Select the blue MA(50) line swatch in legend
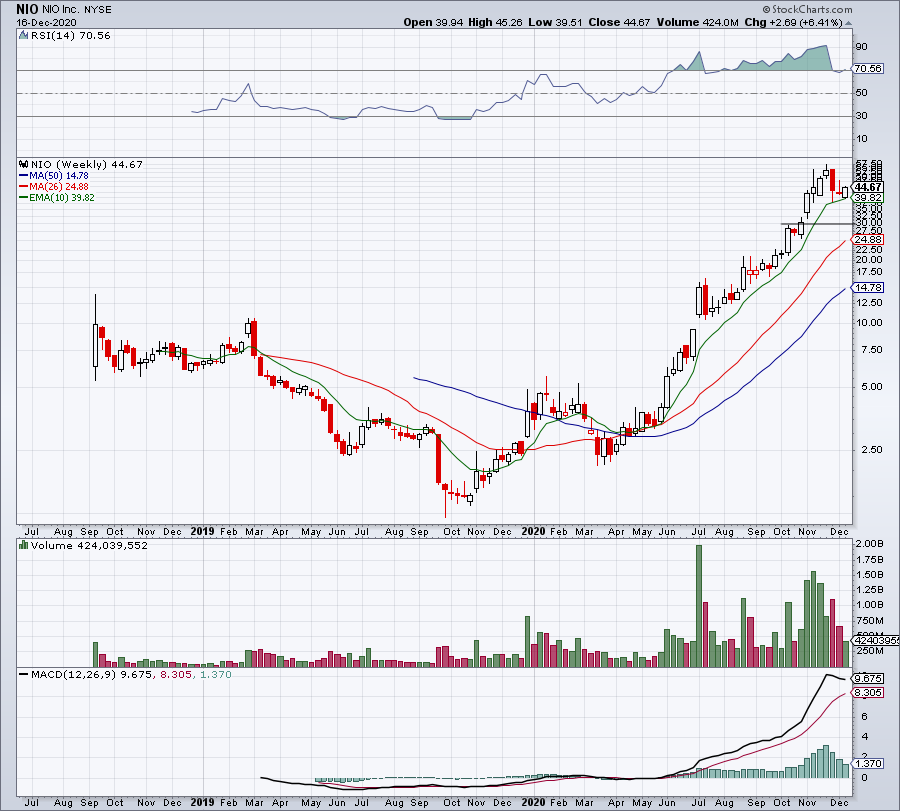 tap(24, 176)
